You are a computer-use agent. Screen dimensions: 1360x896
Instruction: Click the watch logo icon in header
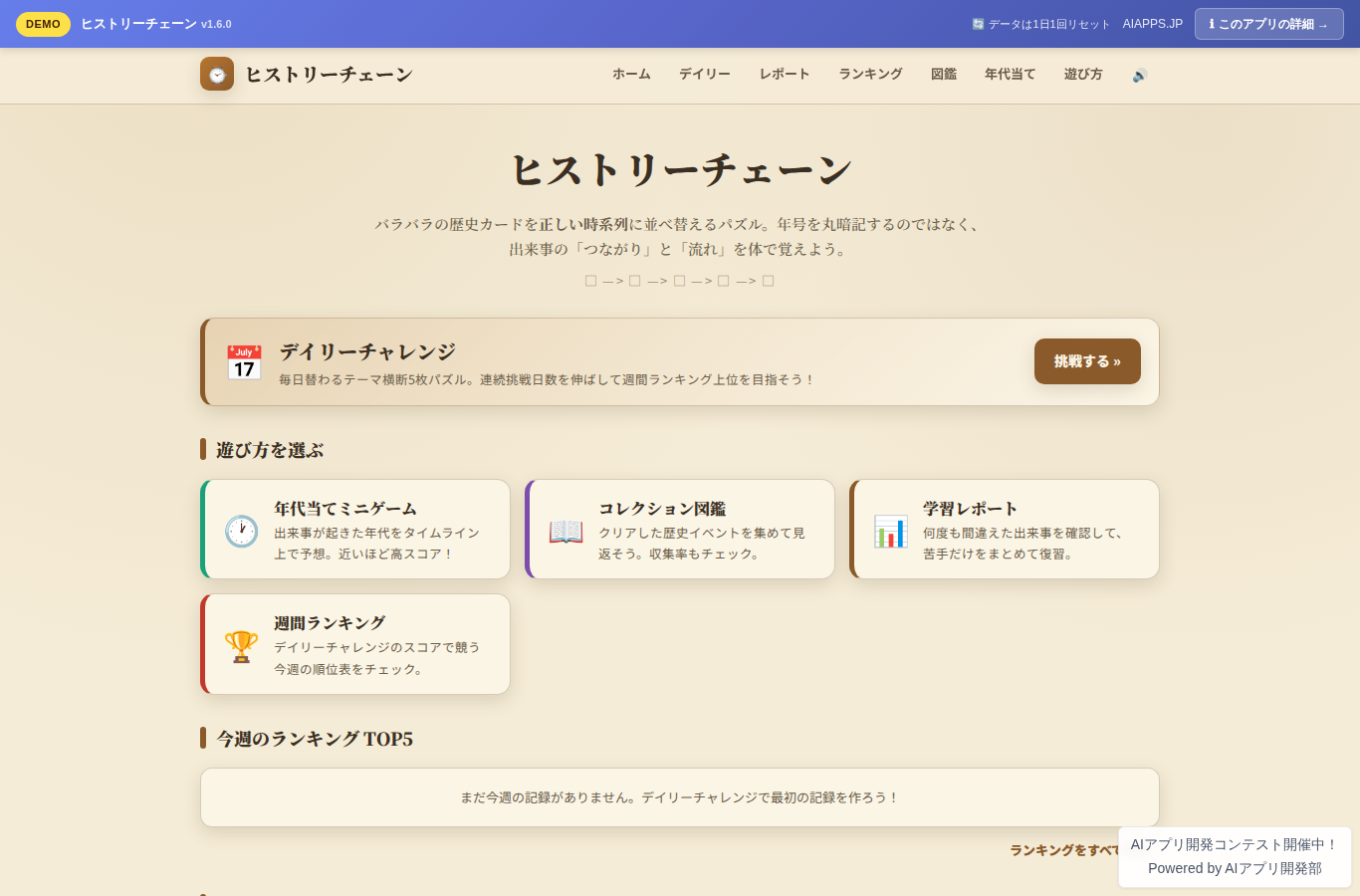pyautogui.click(x=217, y=74)
